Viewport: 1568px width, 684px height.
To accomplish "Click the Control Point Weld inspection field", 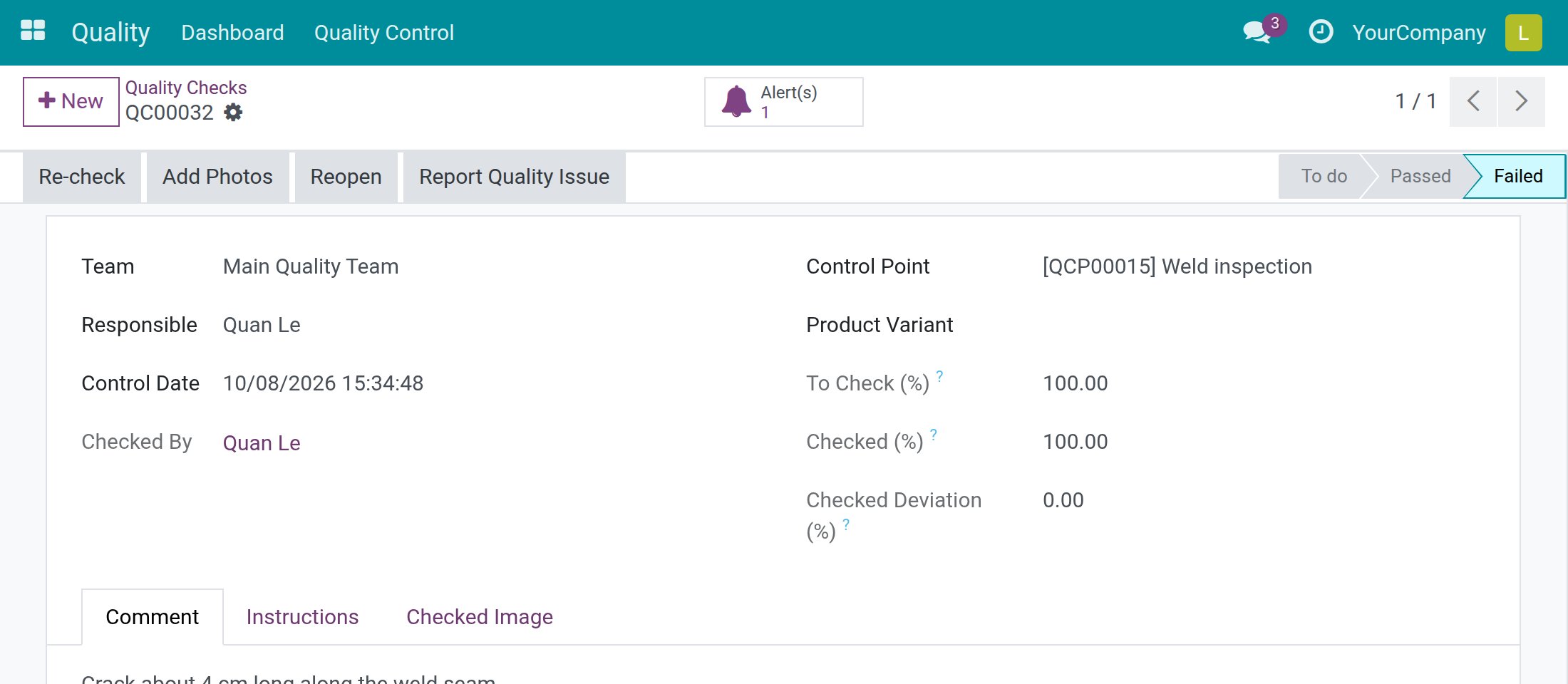I will point(1177,266).
